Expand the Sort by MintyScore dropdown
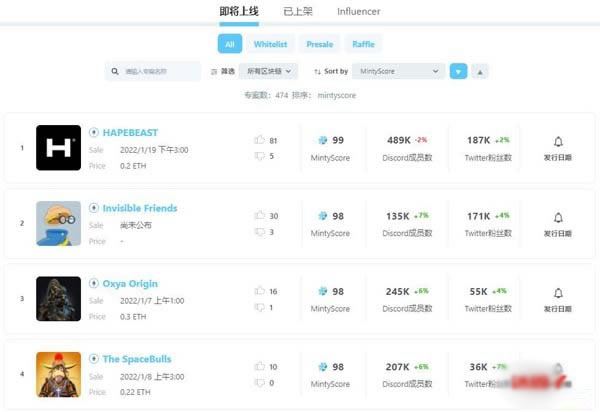600x412 pixels. click(399, 72)
